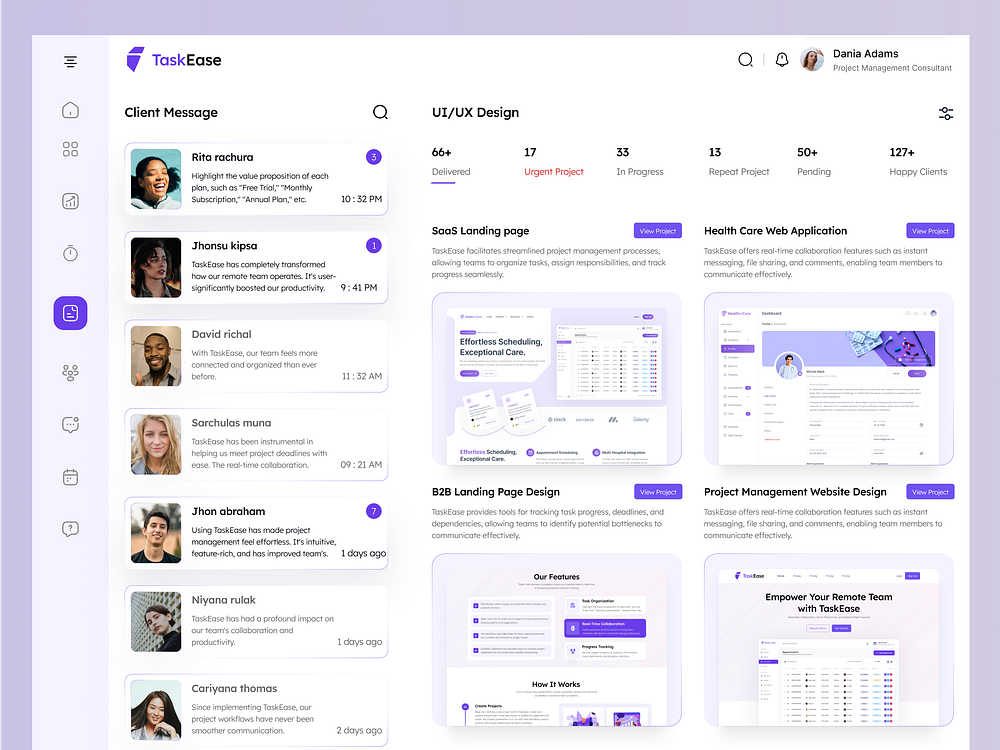Viewport: 1000px width, 750px height.
Task: Select the team members icon in sidebar
Action: (70, 372)
